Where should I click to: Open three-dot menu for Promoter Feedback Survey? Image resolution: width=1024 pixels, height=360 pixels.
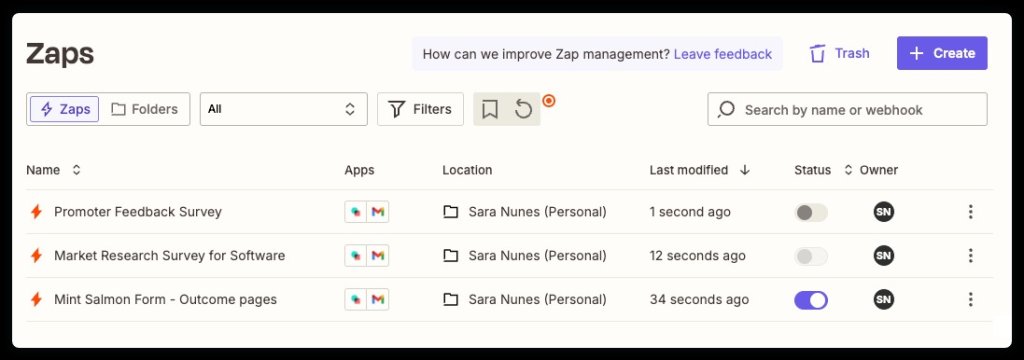(x=970, y=212)
